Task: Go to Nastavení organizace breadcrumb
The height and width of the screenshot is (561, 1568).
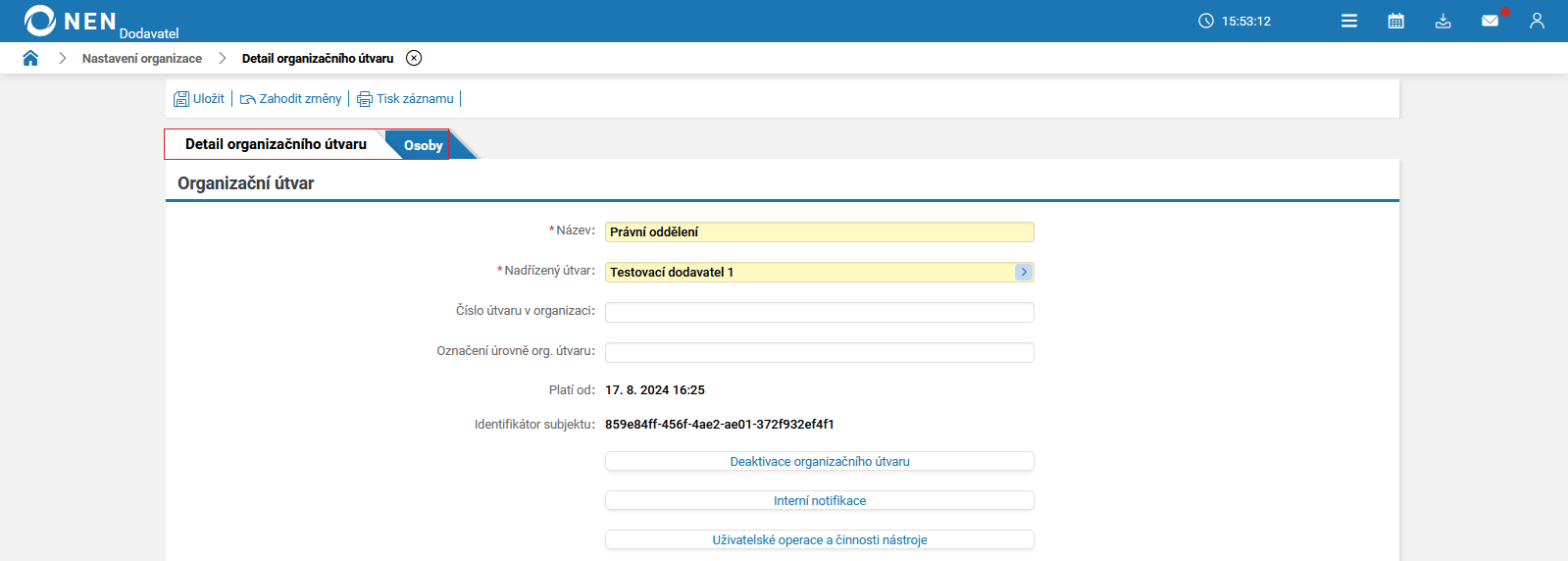Action: pos(142,59)
